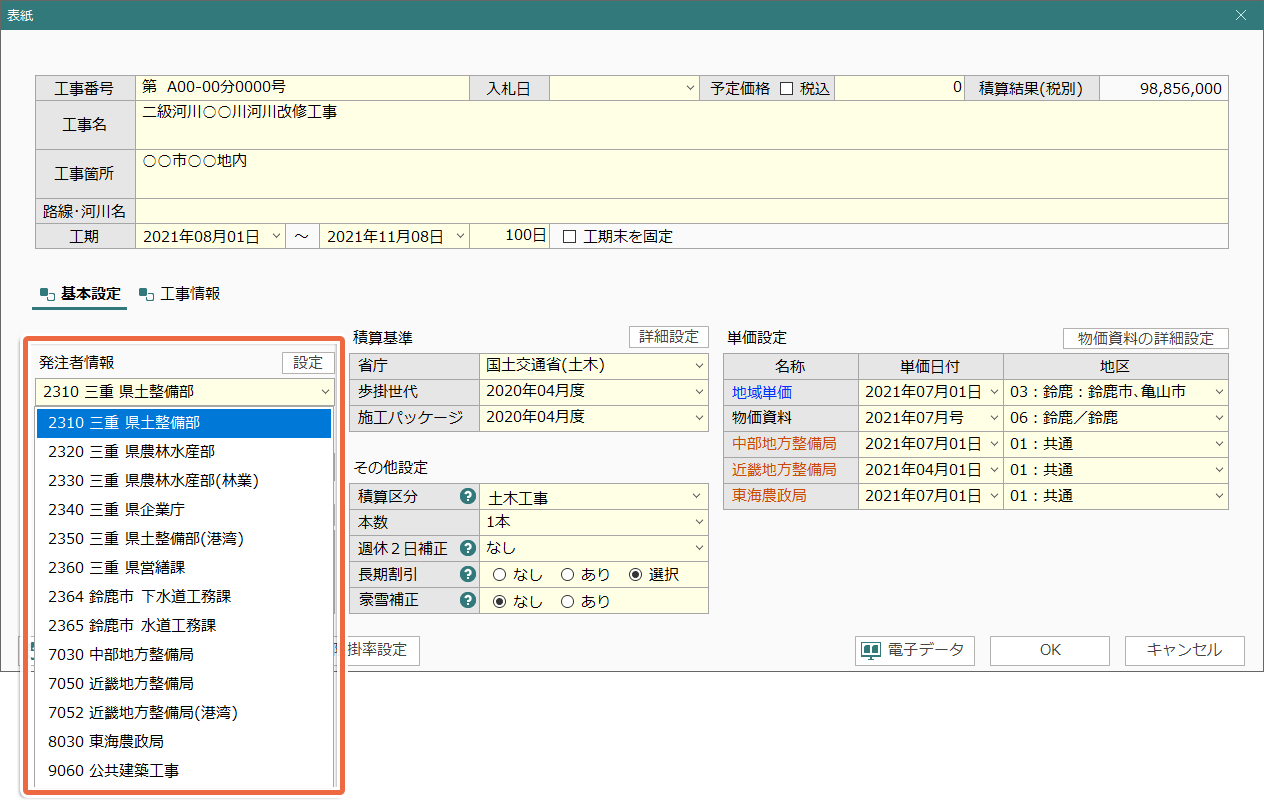
Task: Confirm with OK button
Action: (1050, 651)
